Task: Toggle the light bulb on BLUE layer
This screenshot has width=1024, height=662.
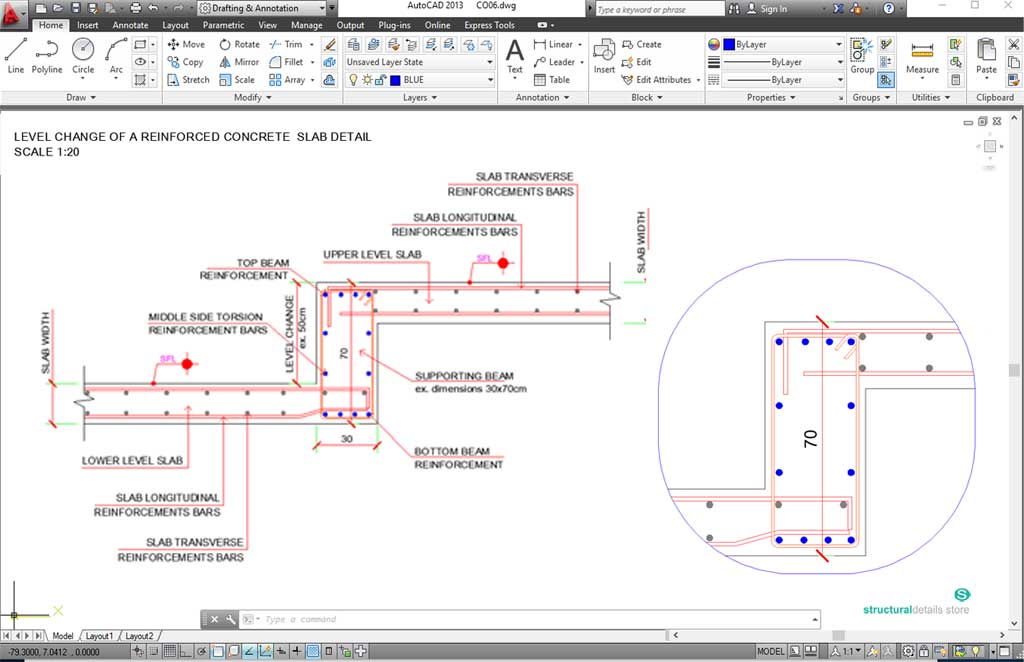Action: (x=353, y=80)
